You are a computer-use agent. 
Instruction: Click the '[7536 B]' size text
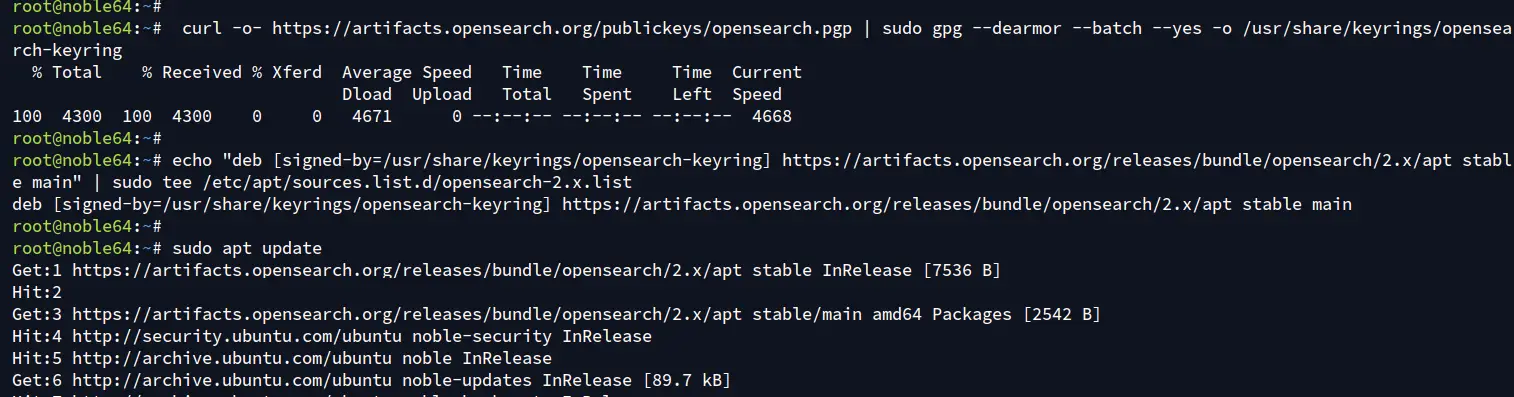click(962, 270)
